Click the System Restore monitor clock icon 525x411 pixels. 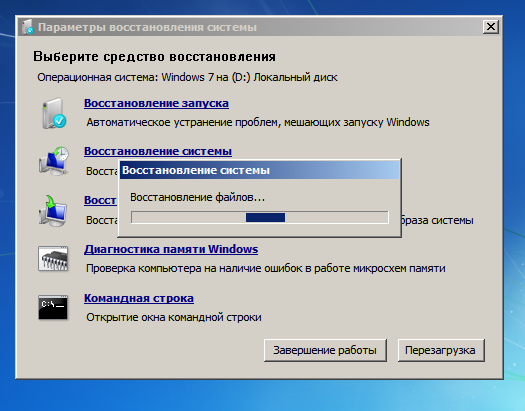54,161
